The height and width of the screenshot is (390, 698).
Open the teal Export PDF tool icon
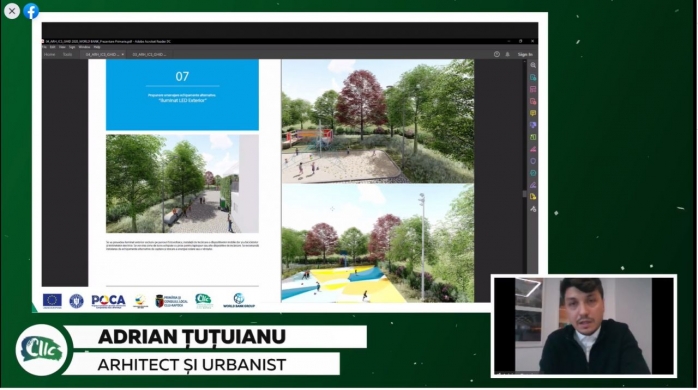point(533,77)
